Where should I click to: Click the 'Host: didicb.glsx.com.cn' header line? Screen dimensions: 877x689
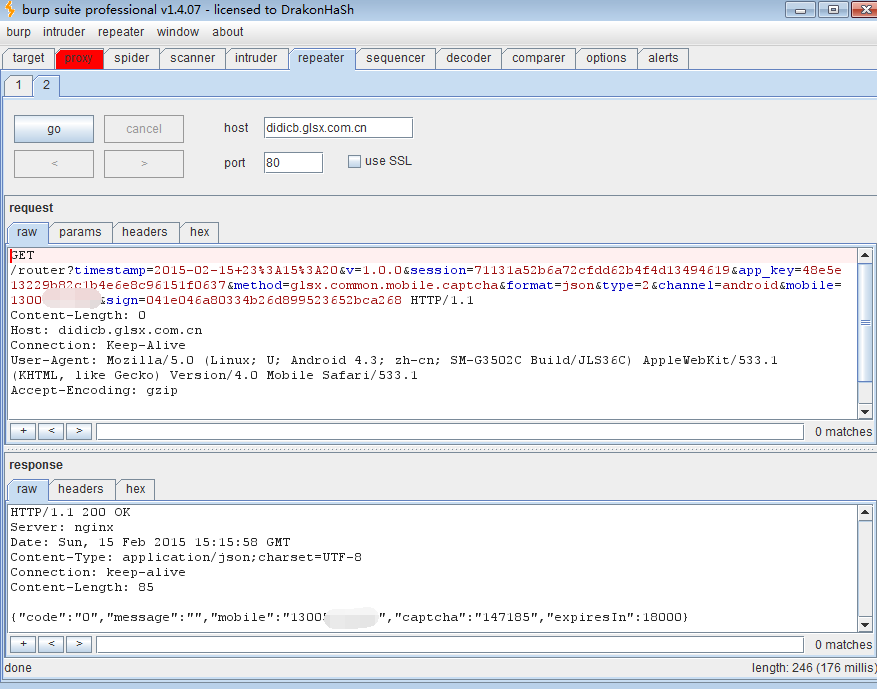click(106, 331)
